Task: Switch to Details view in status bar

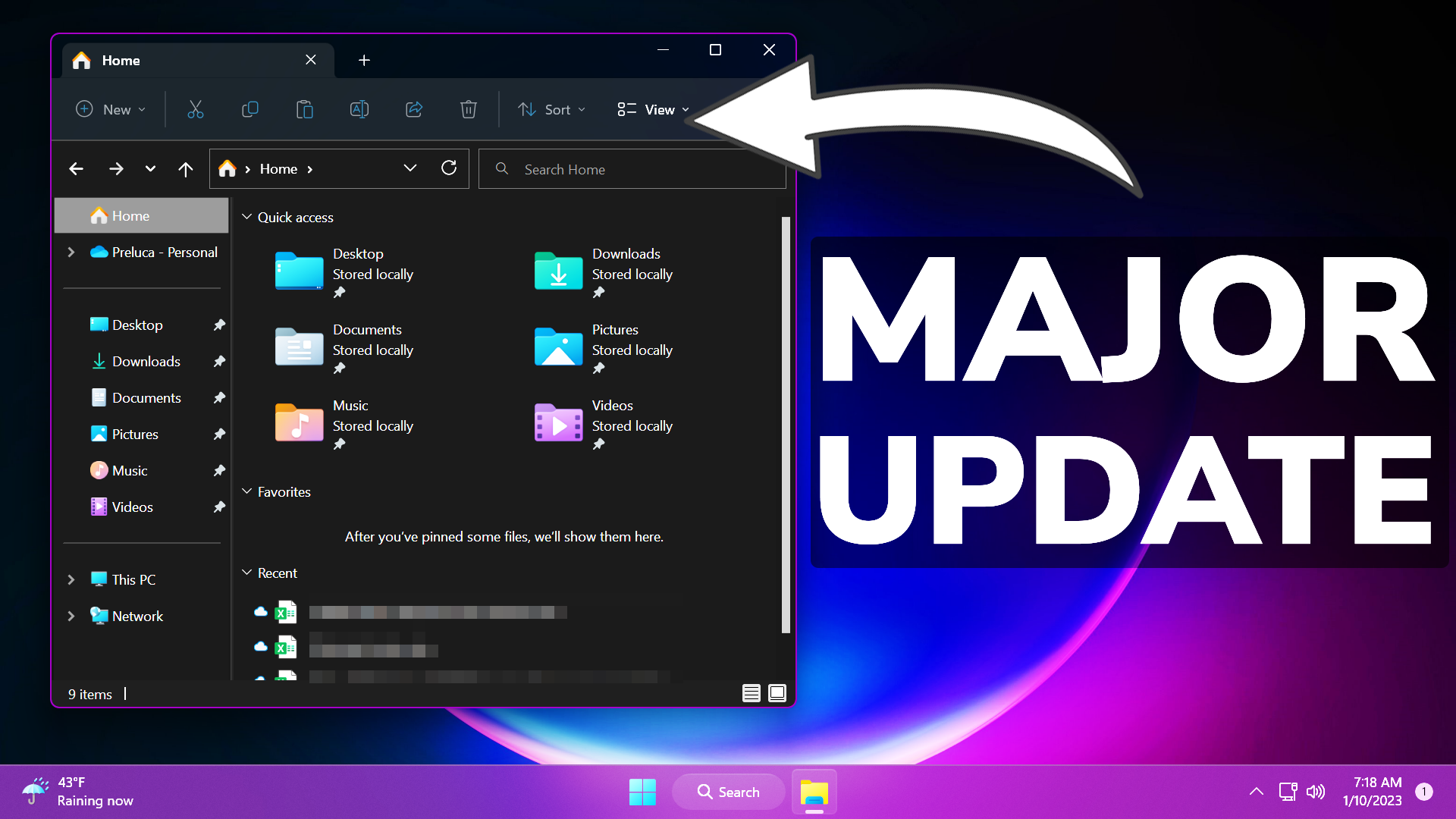Action: click(751, 693)
